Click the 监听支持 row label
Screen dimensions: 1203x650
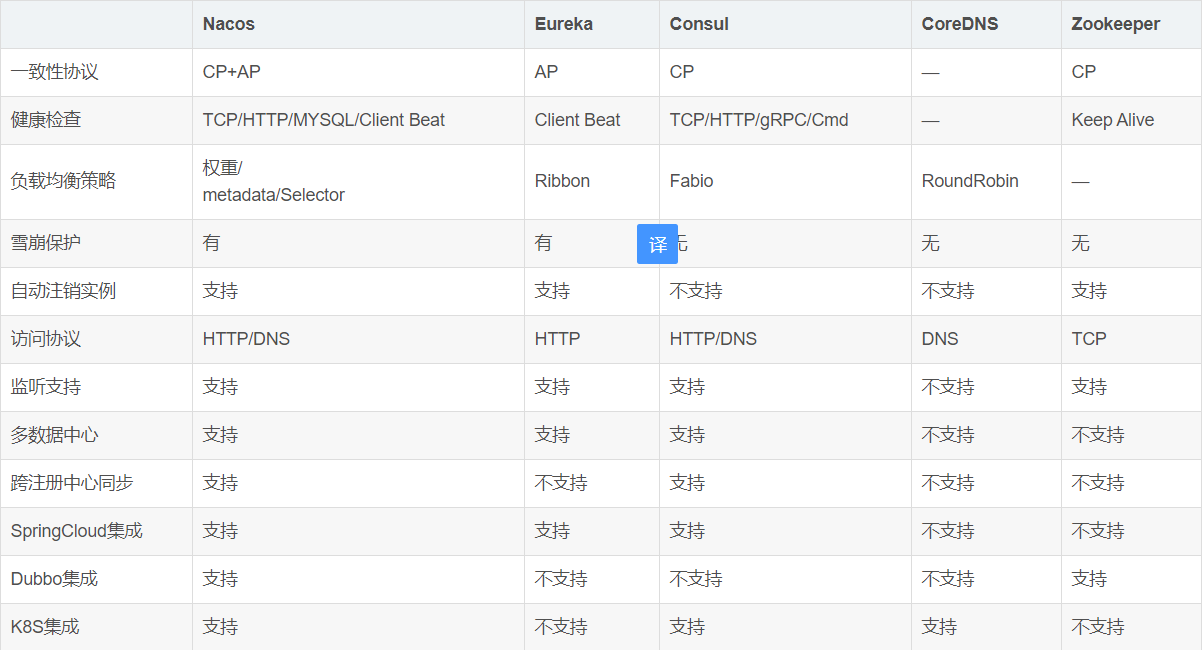coord(46,387)
